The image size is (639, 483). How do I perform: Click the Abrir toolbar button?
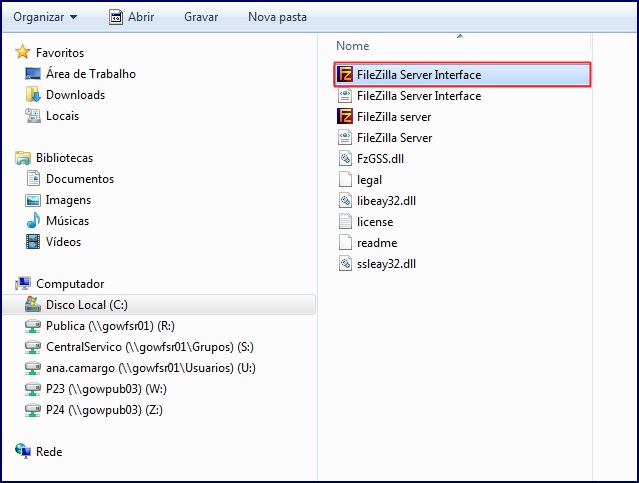(x=131, y=17)
